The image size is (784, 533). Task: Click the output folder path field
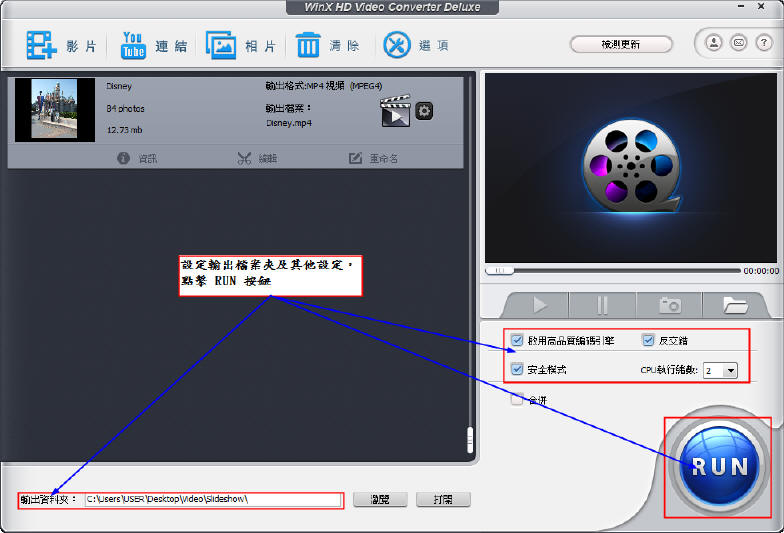coord(212,499)
